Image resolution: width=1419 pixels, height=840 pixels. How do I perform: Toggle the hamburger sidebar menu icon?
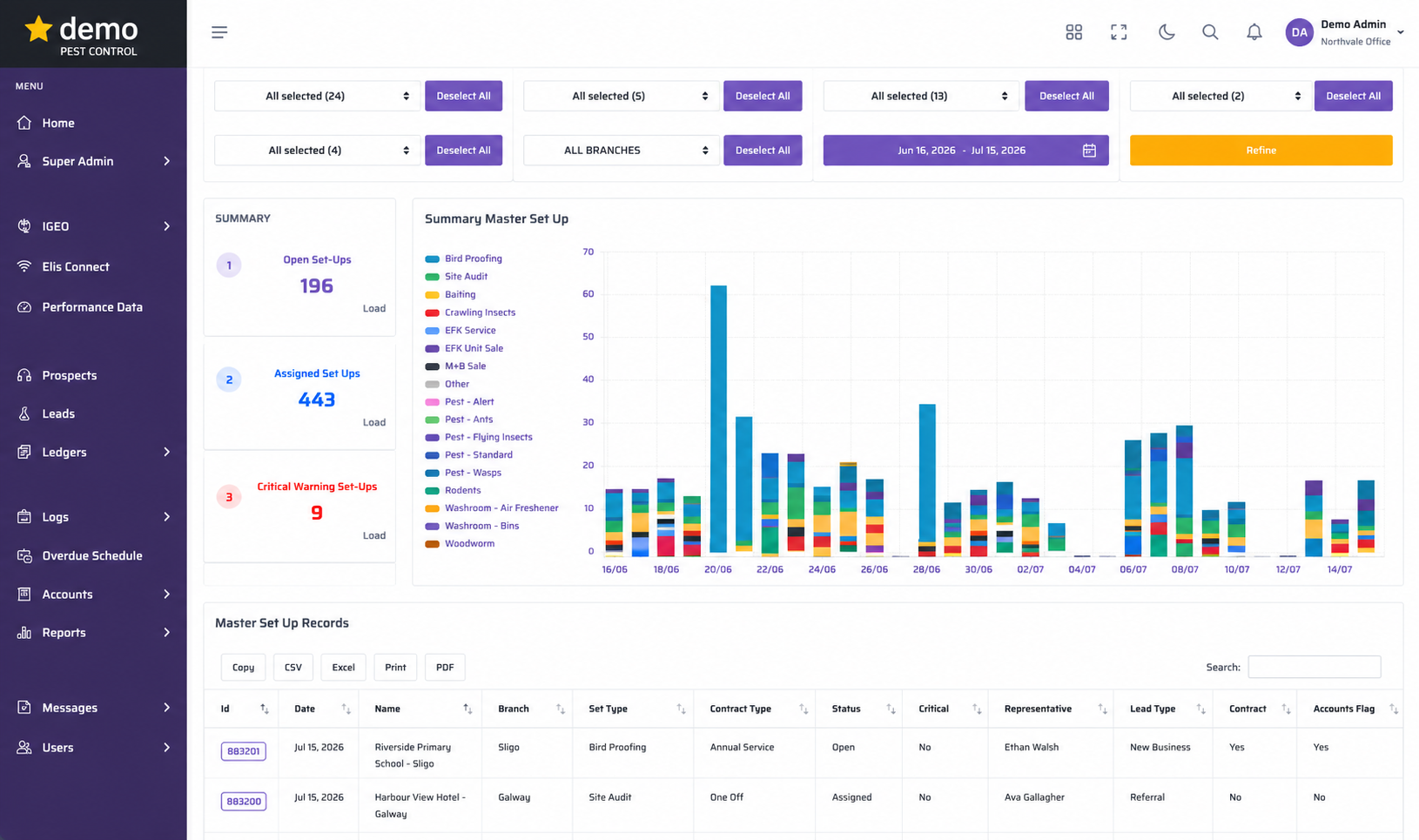219,32
